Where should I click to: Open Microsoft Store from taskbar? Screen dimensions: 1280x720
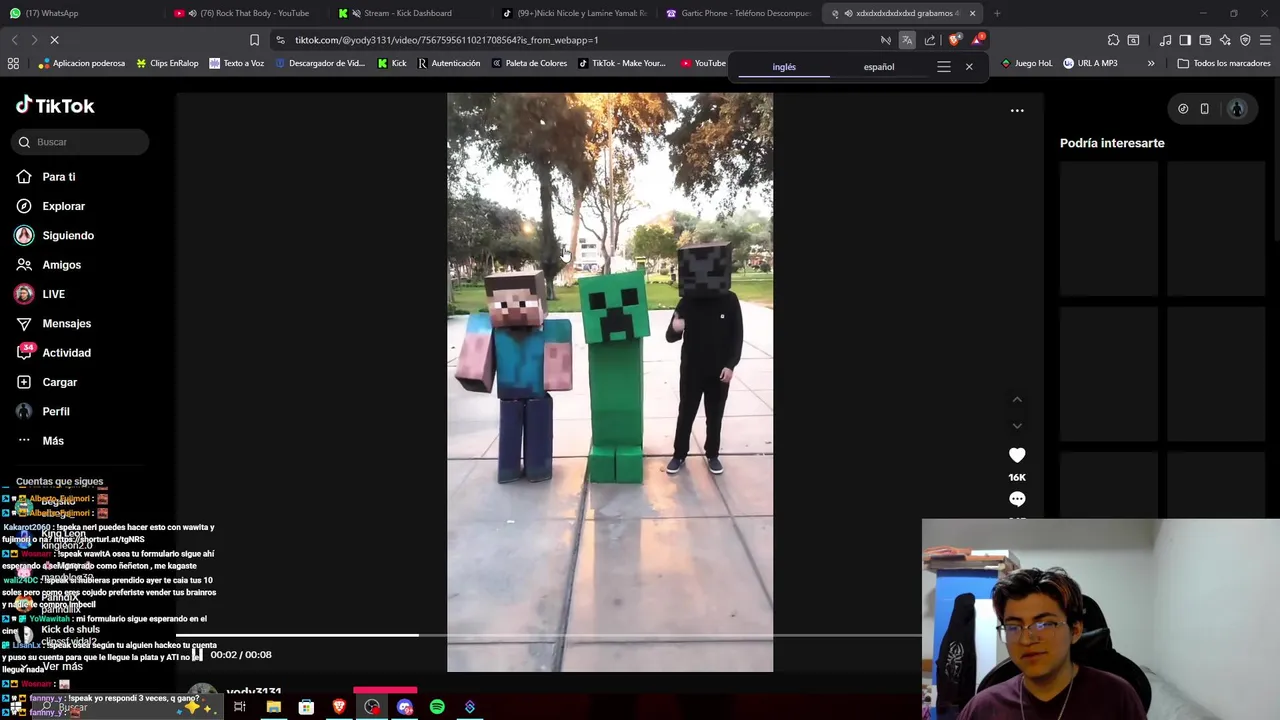point(306,707)
